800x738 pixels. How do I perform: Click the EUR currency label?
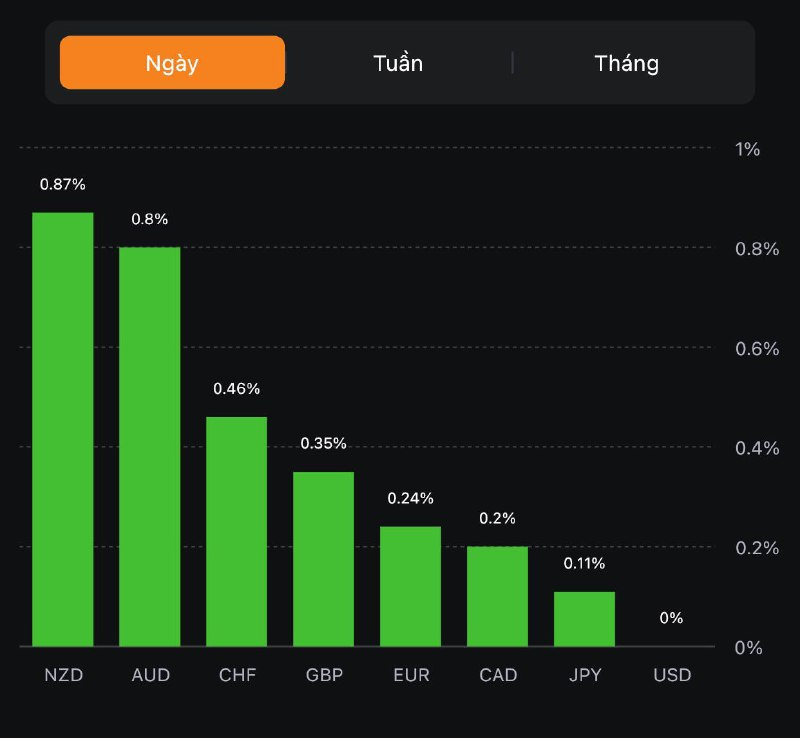click(411, 675)
